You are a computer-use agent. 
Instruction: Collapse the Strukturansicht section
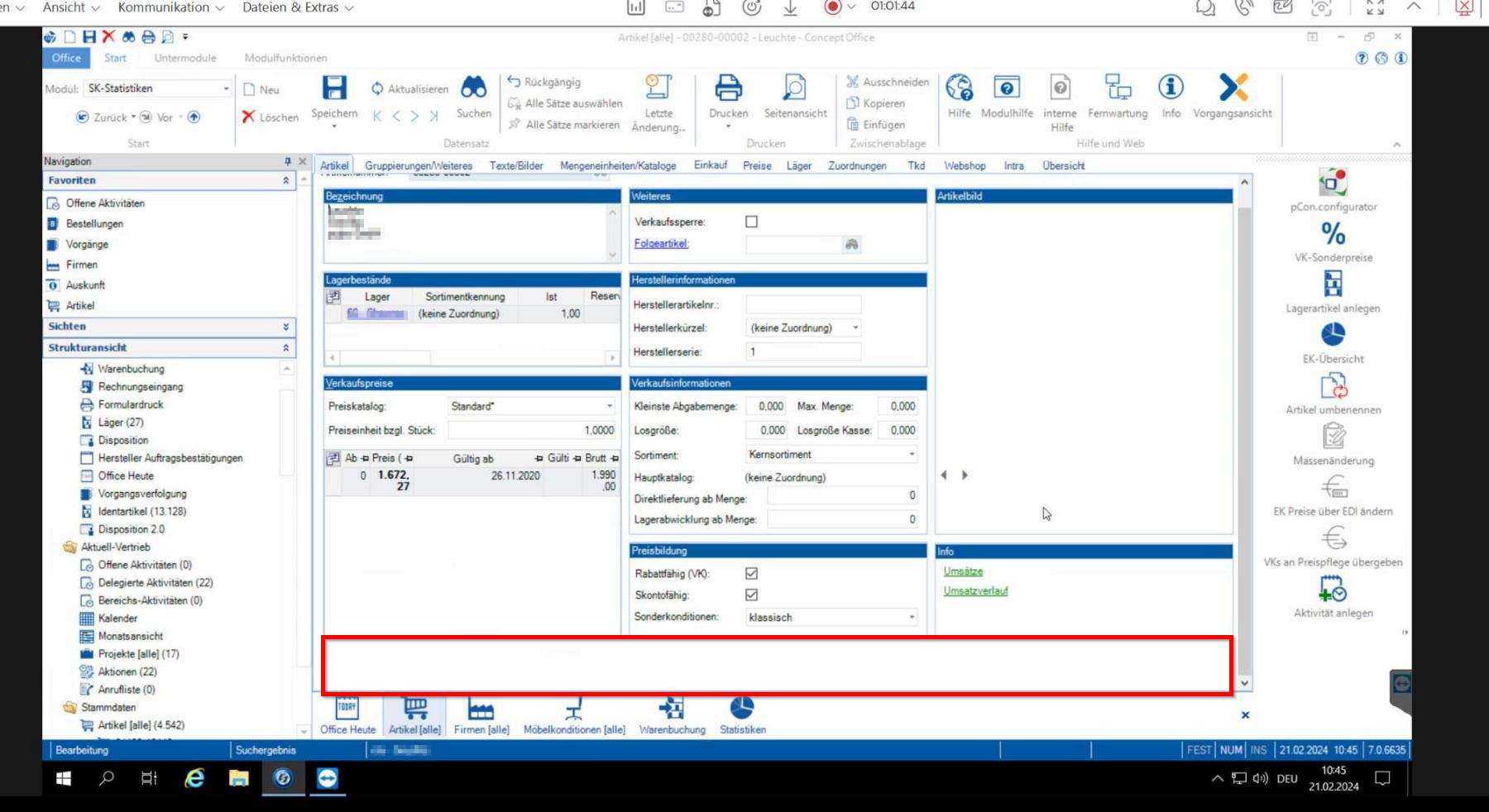pos(286,348)
